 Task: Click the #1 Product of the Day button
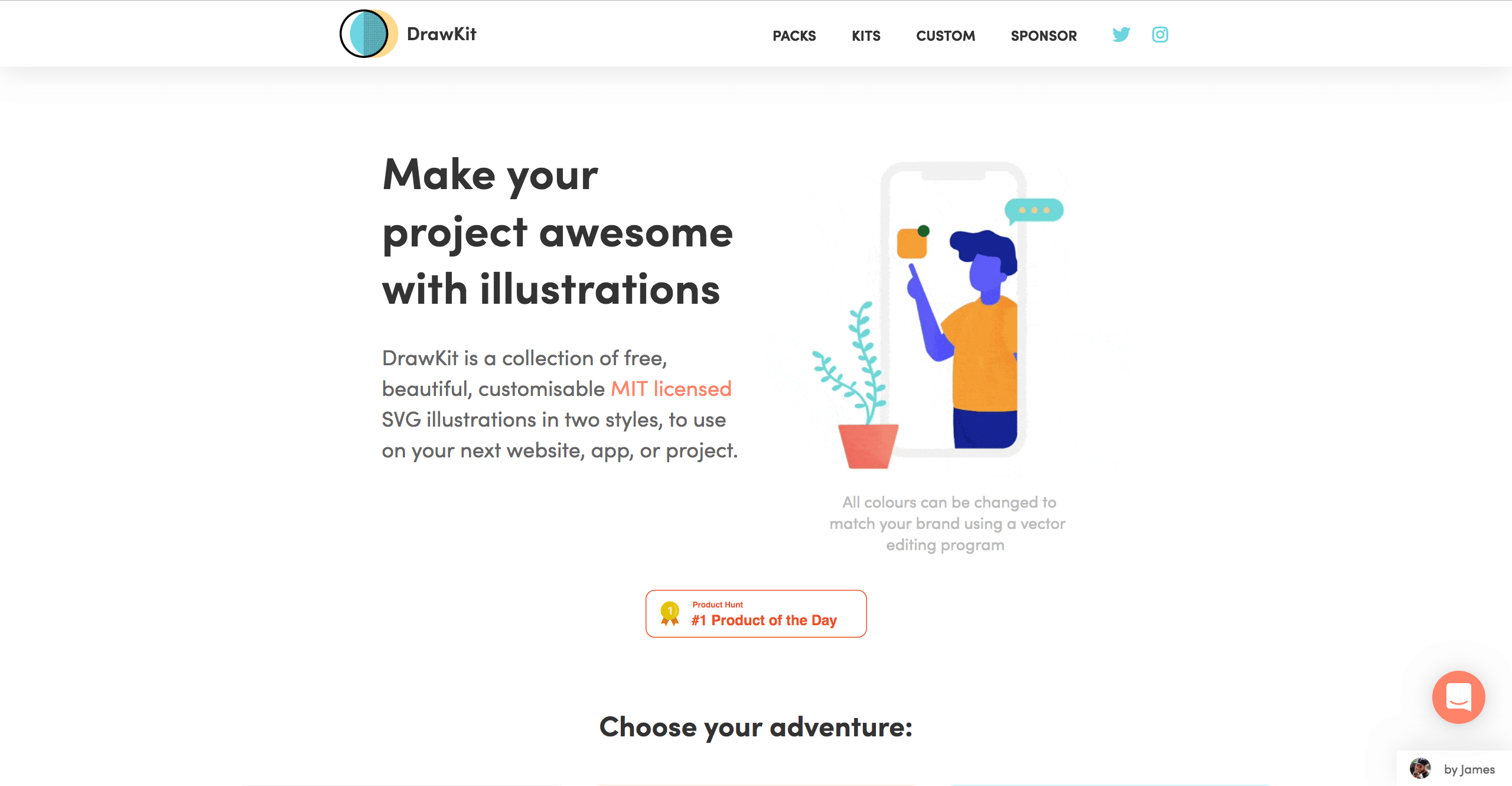755,613
